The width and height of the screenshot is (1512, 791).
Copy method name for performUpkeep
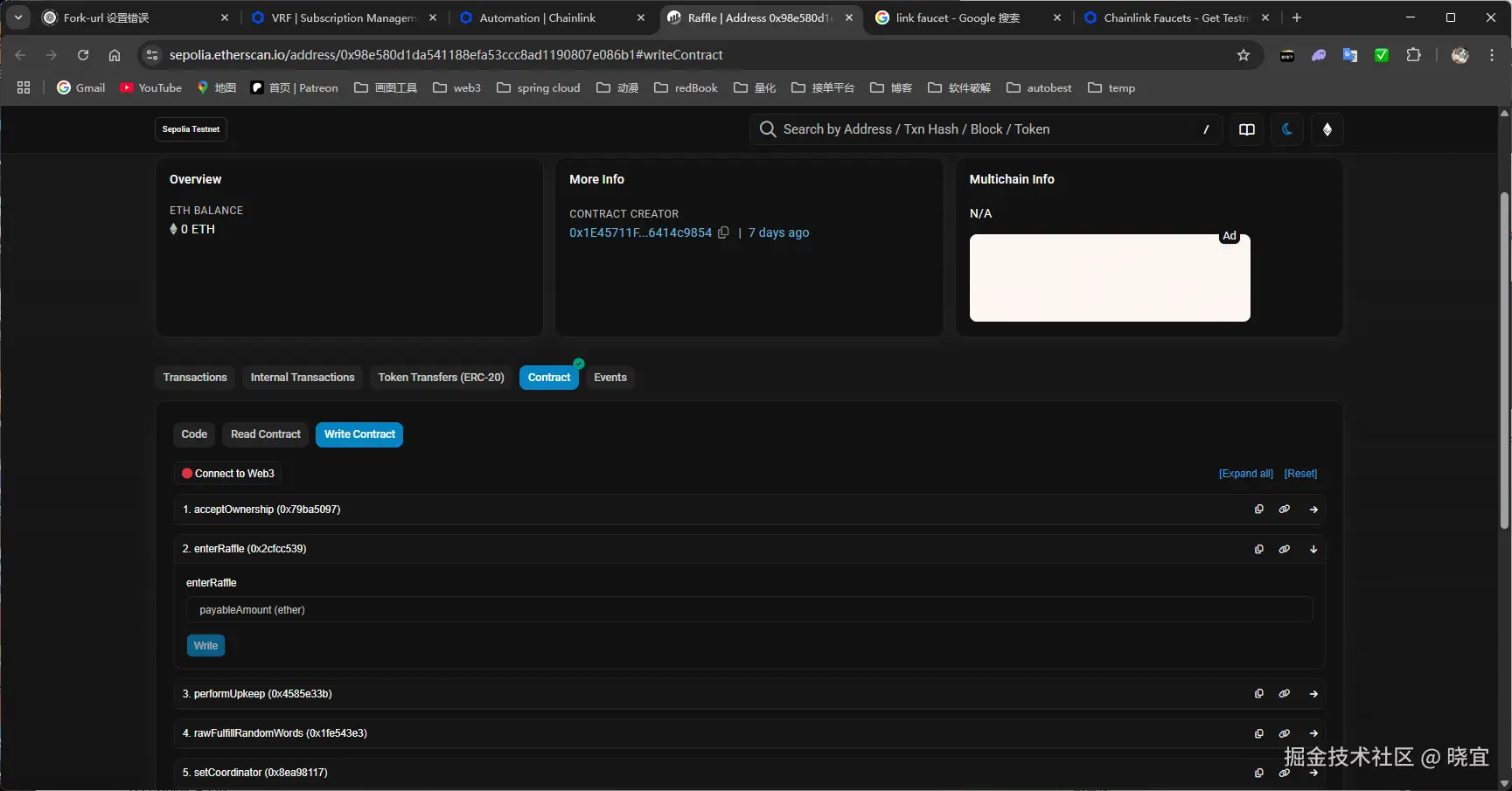click(1259, 694)
